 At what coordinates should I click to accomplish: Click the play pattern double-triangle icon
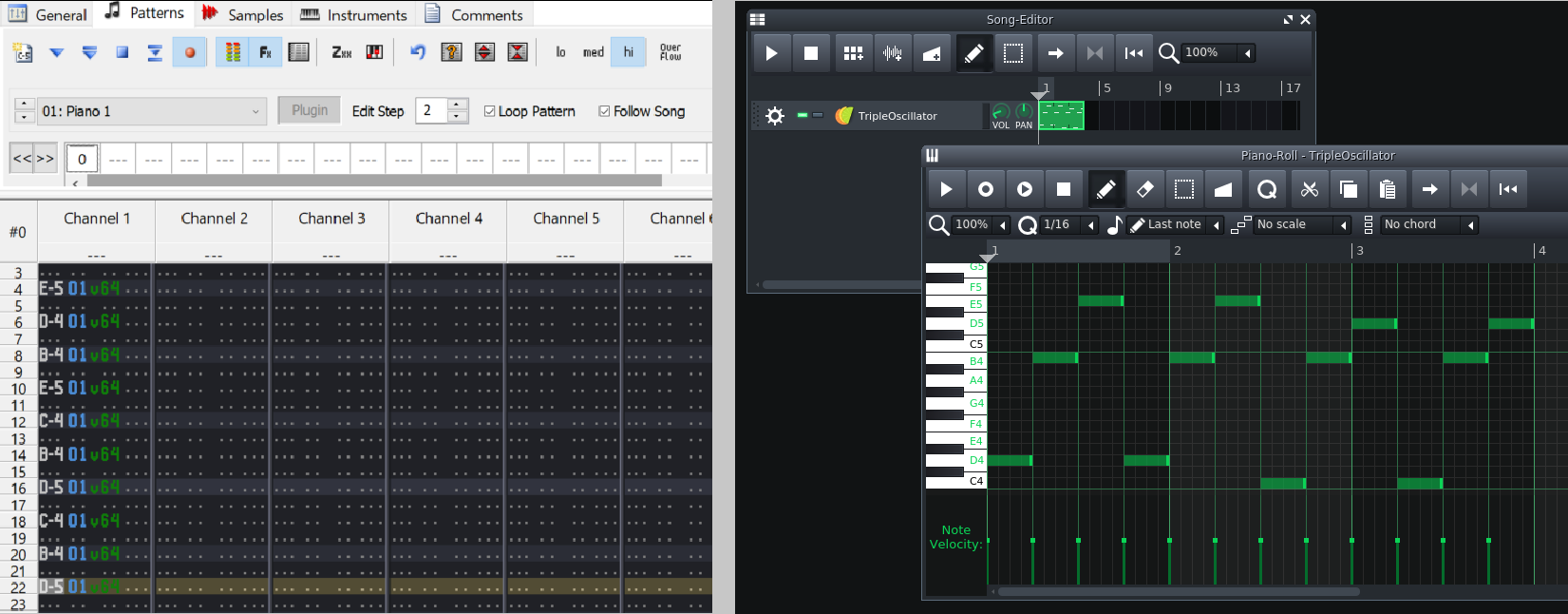click(x=89, y=52)
